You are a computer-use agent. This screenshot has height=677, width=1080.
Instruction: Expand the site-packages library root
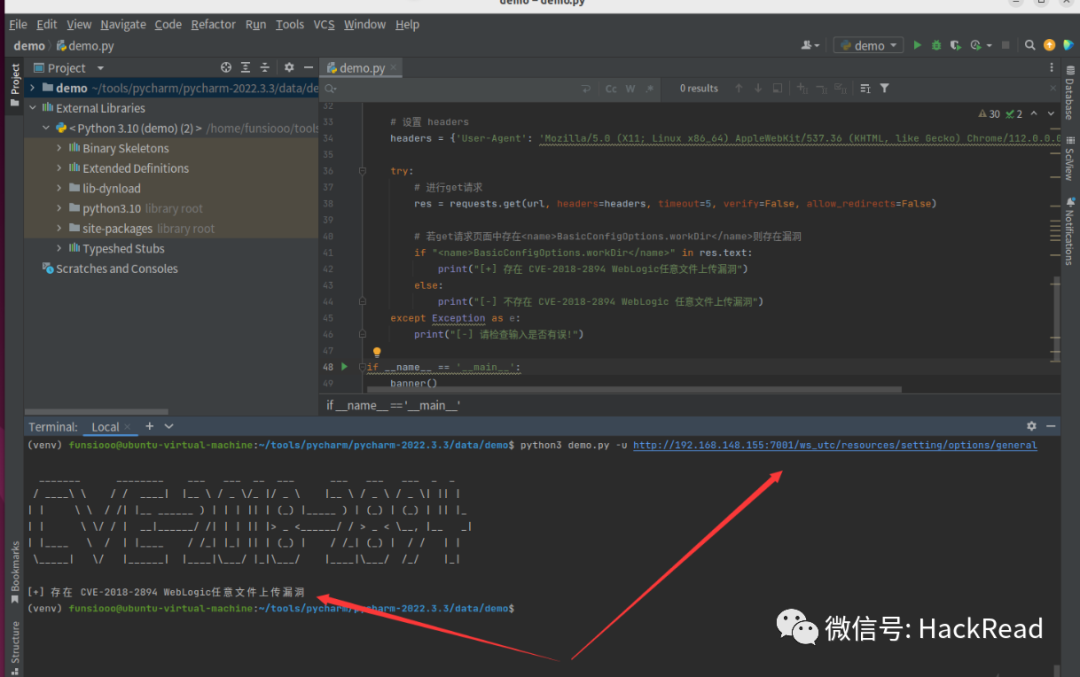pos(59,228)
